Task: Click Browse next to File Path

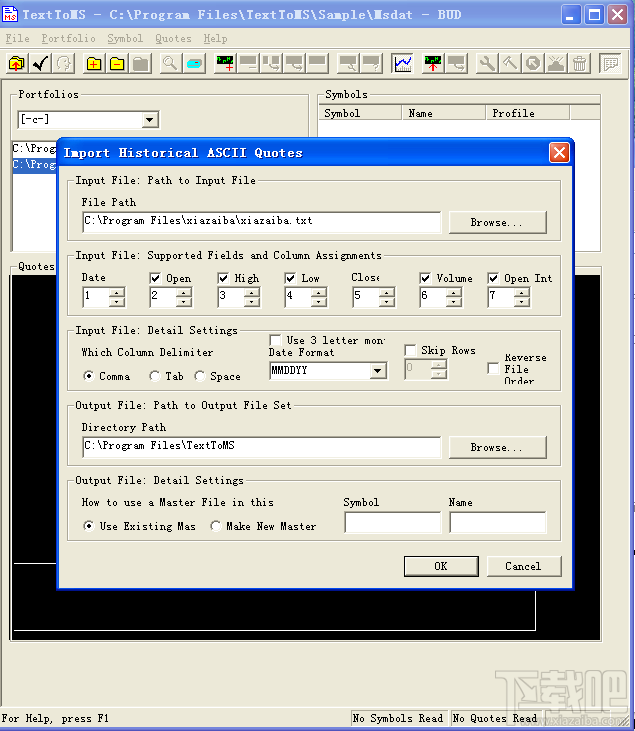Action: [x=497, y=222]
